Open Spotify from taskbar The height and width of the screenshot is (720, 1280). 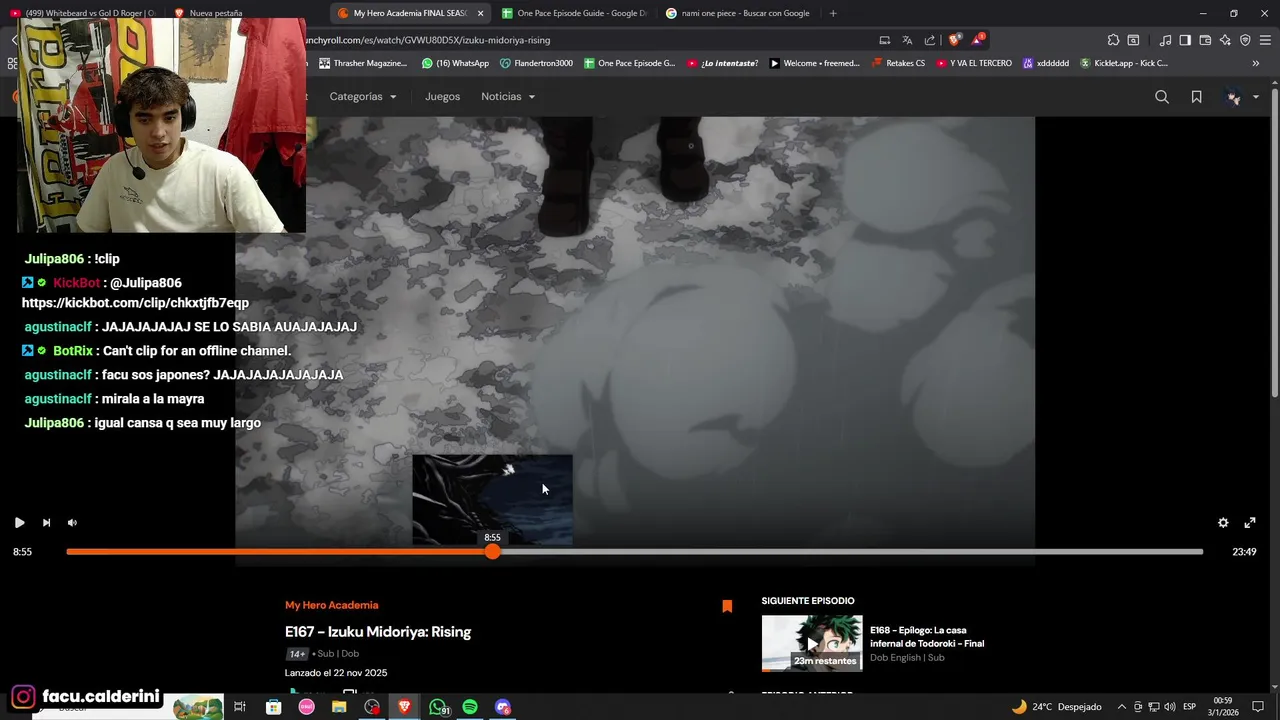tap(470, 707)
